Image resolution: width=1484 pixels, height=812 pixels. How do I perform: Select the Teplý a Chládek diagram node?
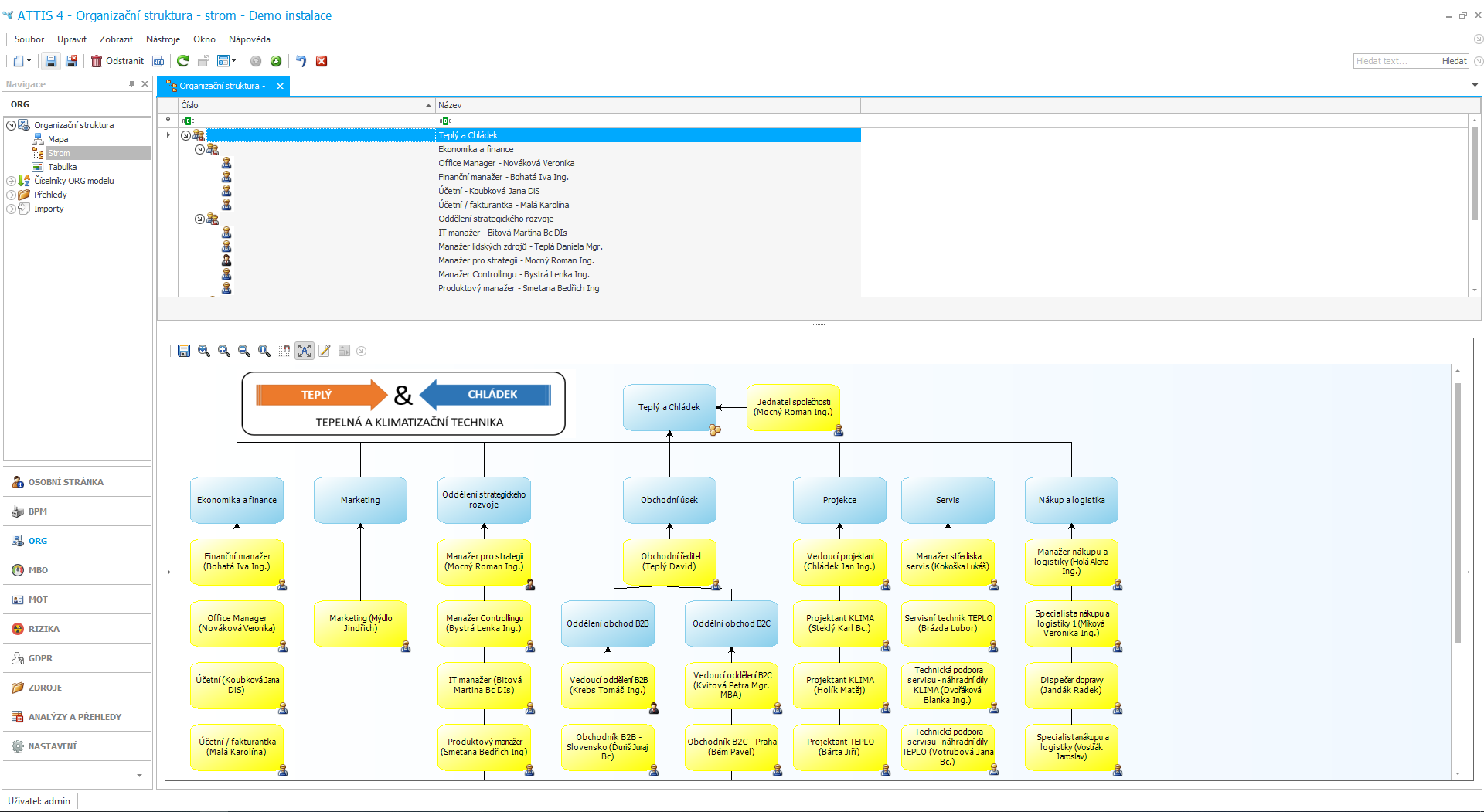click(669, 407)
